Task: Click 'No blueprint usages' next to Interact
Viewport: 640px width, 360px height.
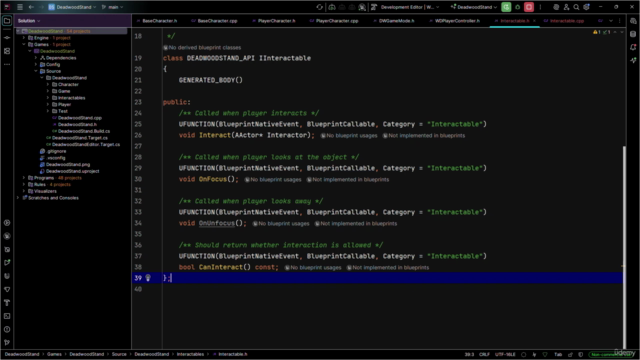Action: (349, 136)
